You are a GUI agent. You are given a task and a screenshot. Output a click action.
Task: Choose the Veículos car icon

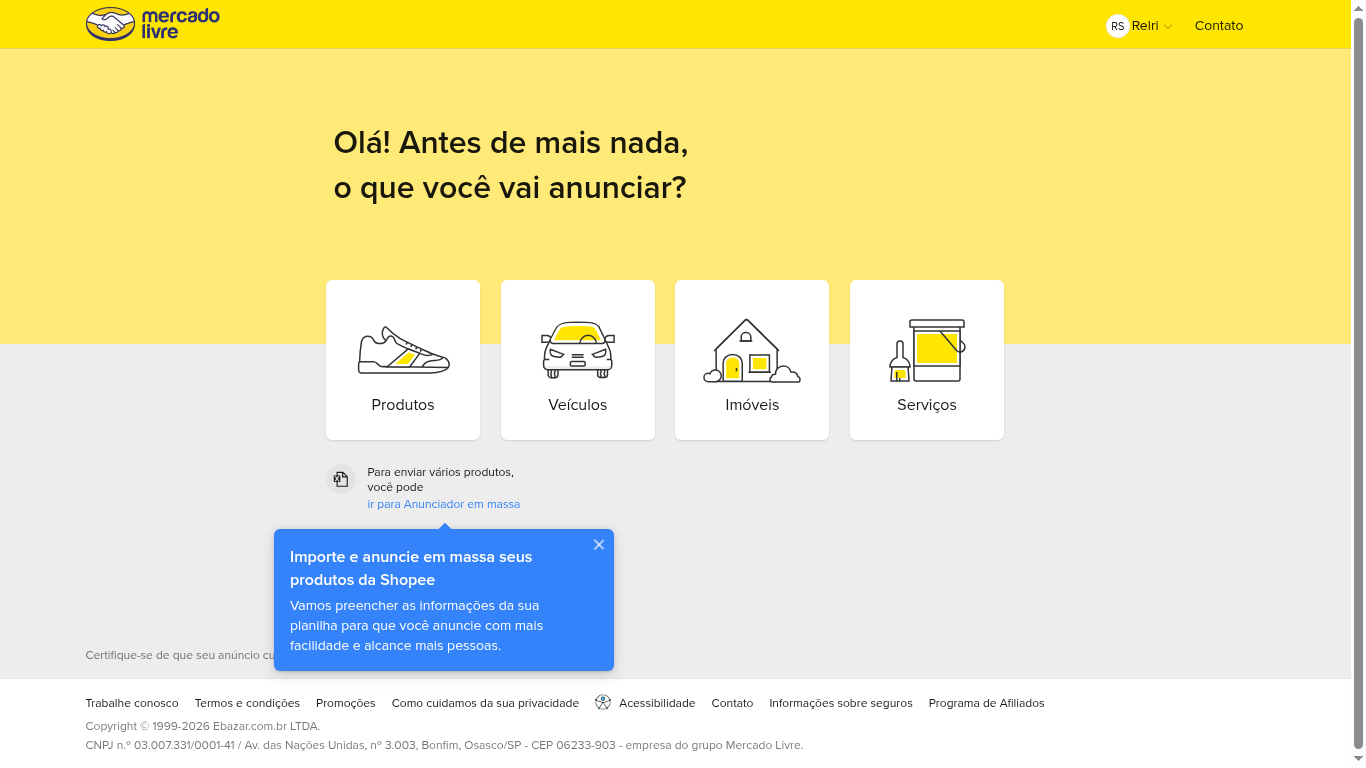pyautogui.click(x=577, y=350)
